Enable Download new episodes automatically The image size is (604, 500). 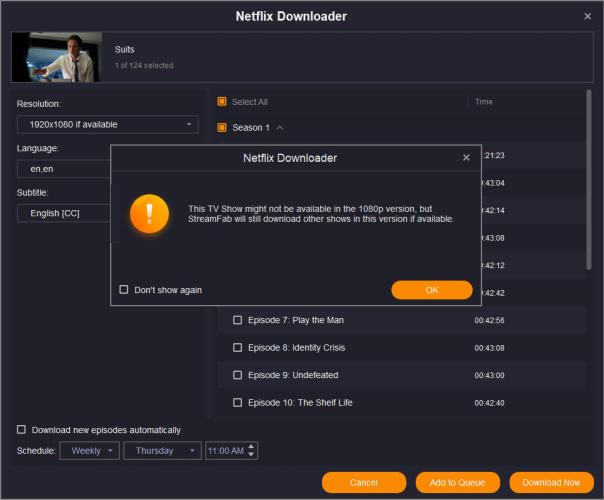(x=22, y=430)
